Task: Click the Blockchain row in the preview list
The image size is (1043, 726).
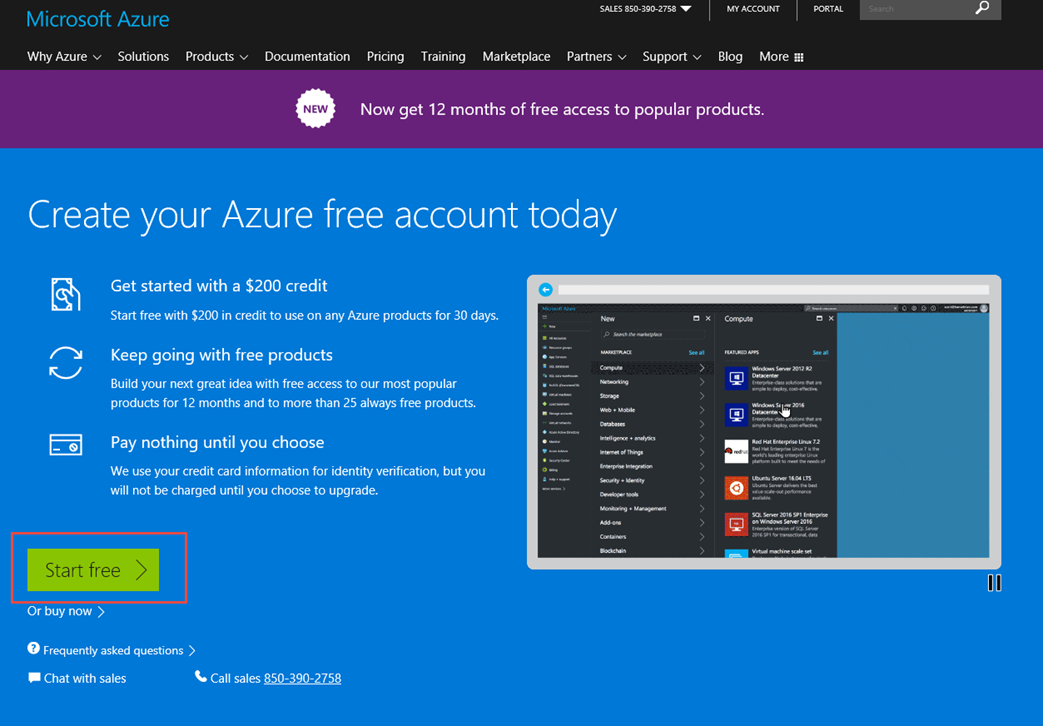Action: coord(652,551)
